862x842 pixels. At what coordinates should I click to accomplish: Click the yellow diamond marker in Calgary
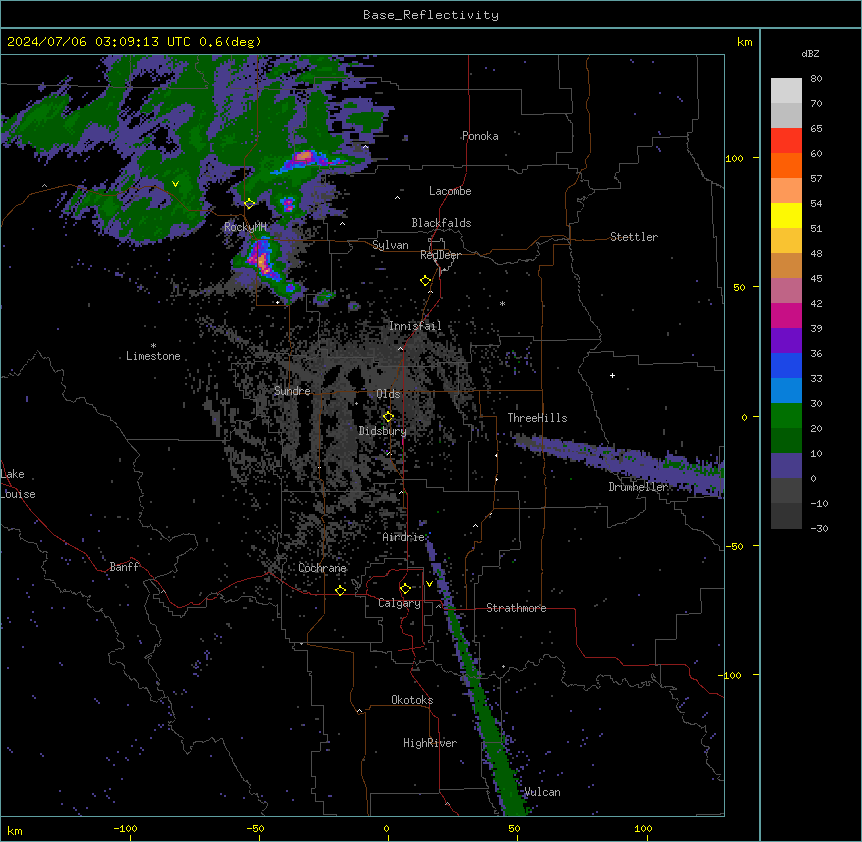coord(405,589)
